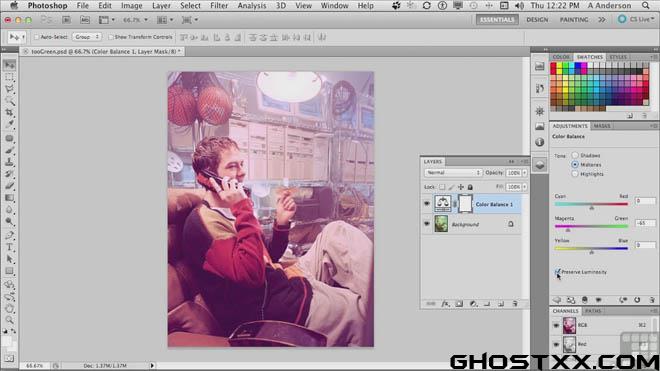
Task: Hide the Background layer eye icon
Action: coord(426,224)
